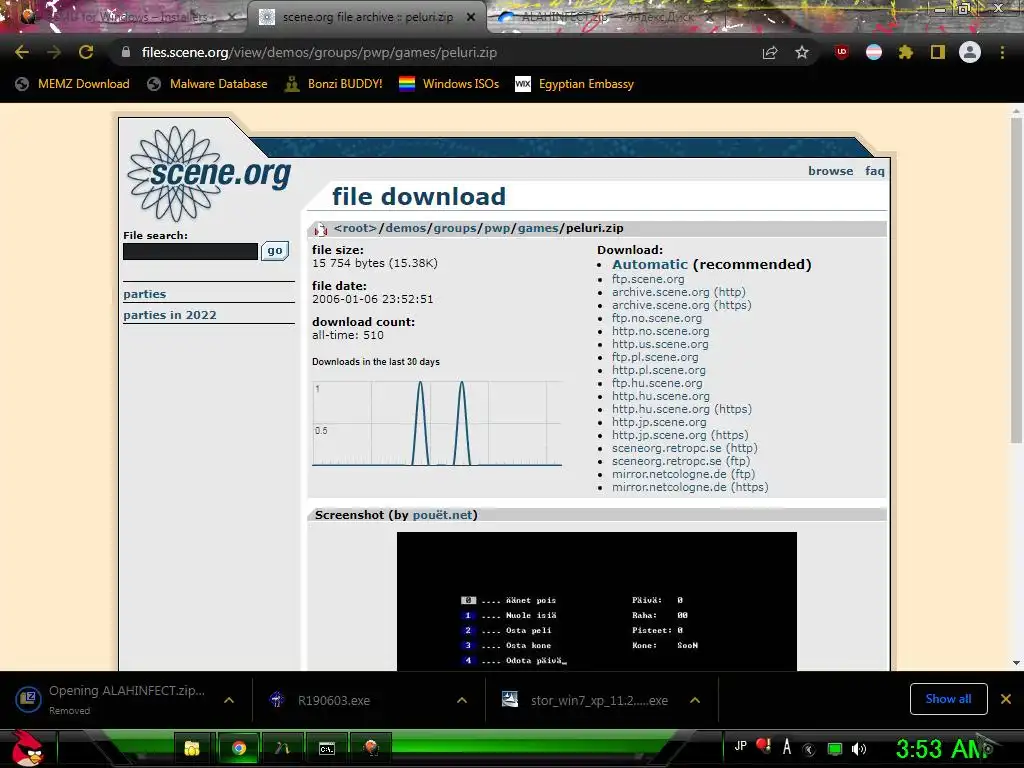This screenshot has height=768, width=1024.
Task: Show all downloads
Action: (x=948, y=699)
